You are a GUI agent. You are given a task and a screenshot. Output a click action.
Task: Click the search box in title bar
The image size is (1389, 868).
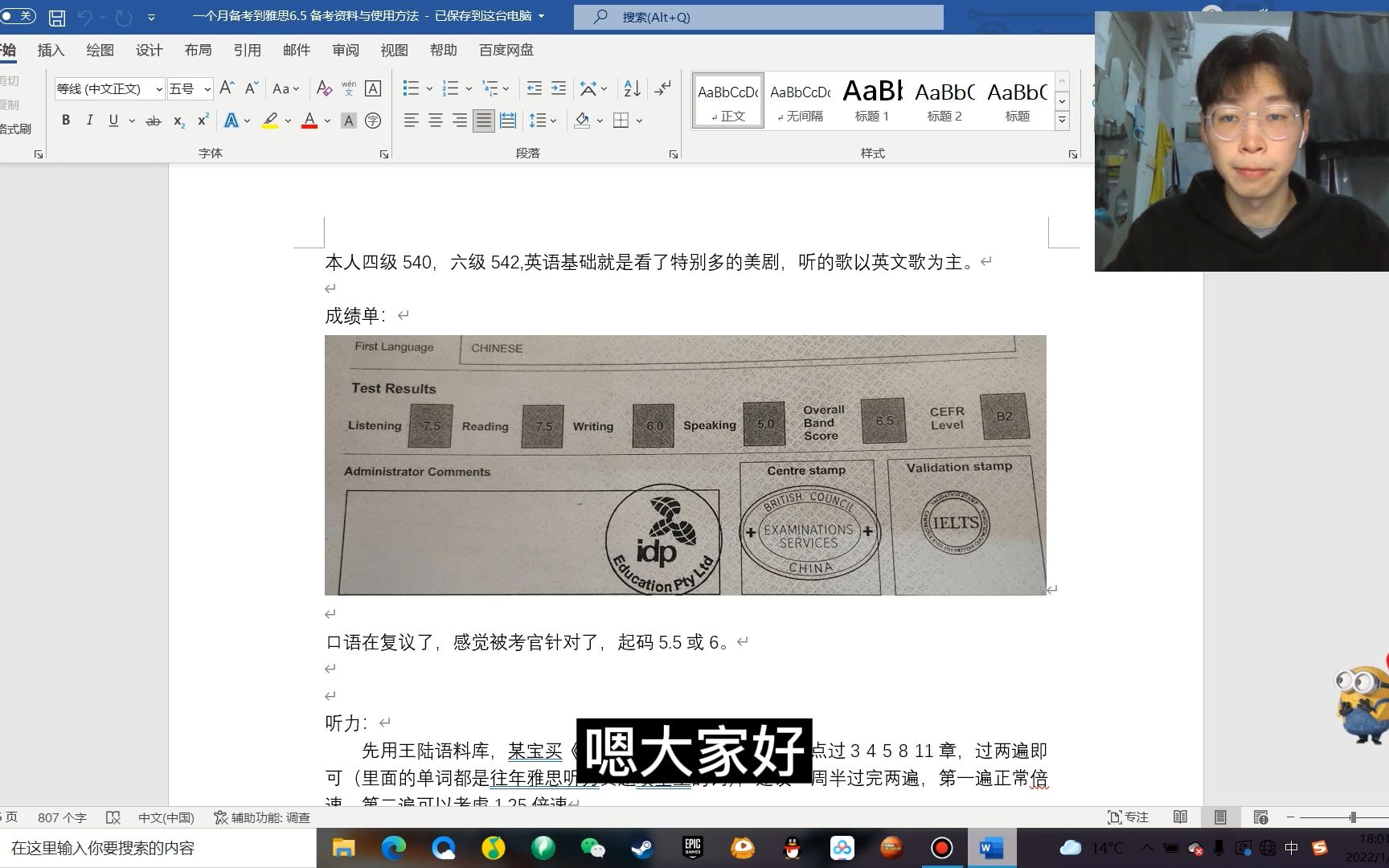(758, 17)
